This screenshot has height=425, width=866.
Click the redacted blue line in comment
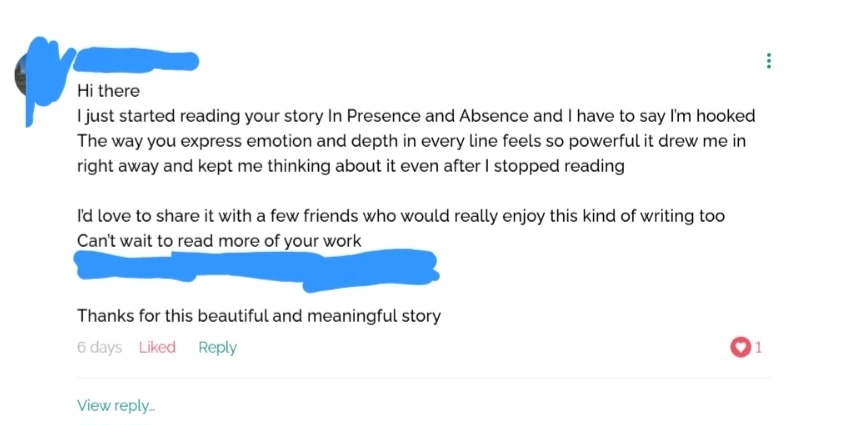(x=257, y=266)
